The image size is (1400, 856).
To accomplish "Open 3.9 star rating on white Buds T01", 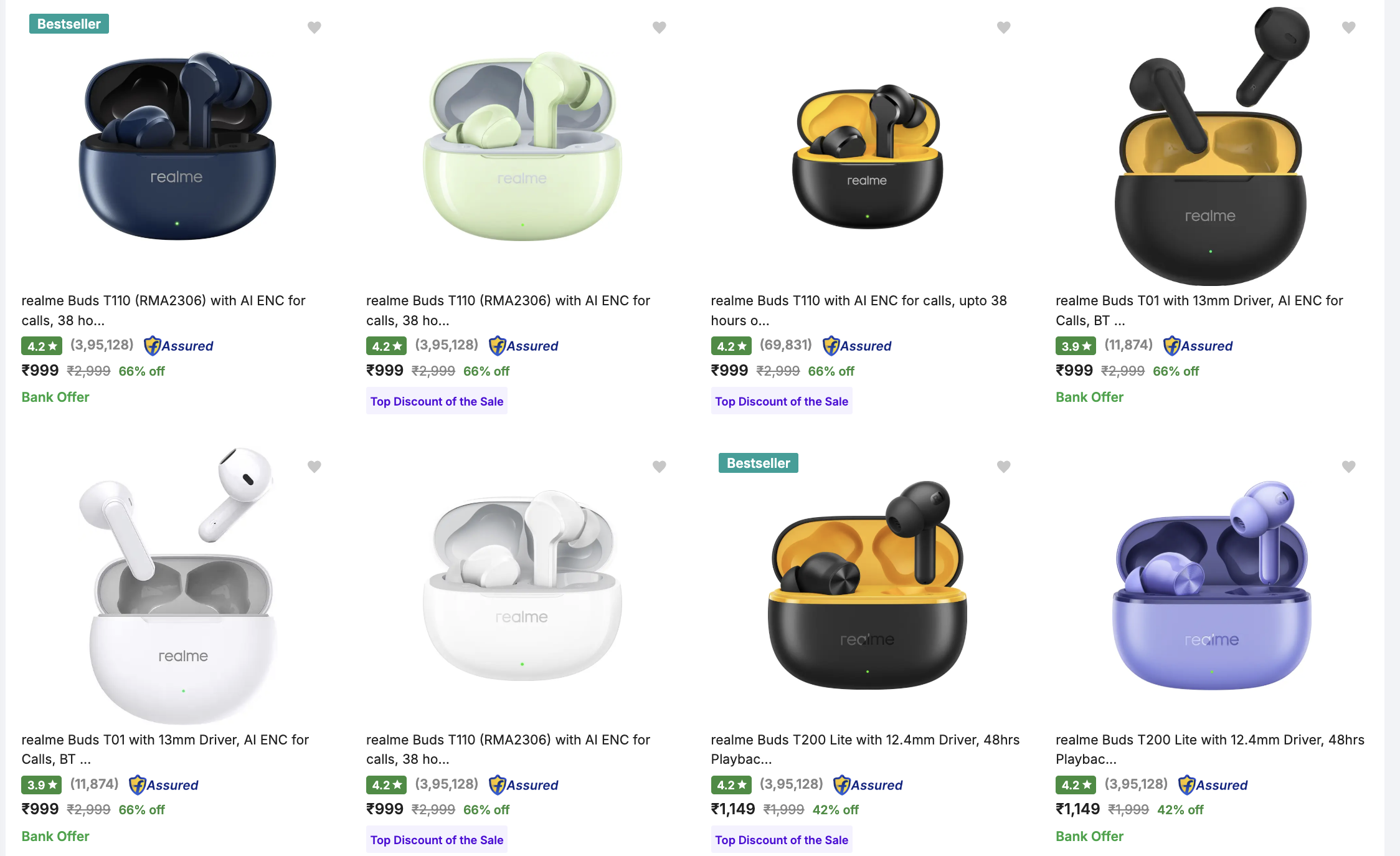I will click(42, 785).
